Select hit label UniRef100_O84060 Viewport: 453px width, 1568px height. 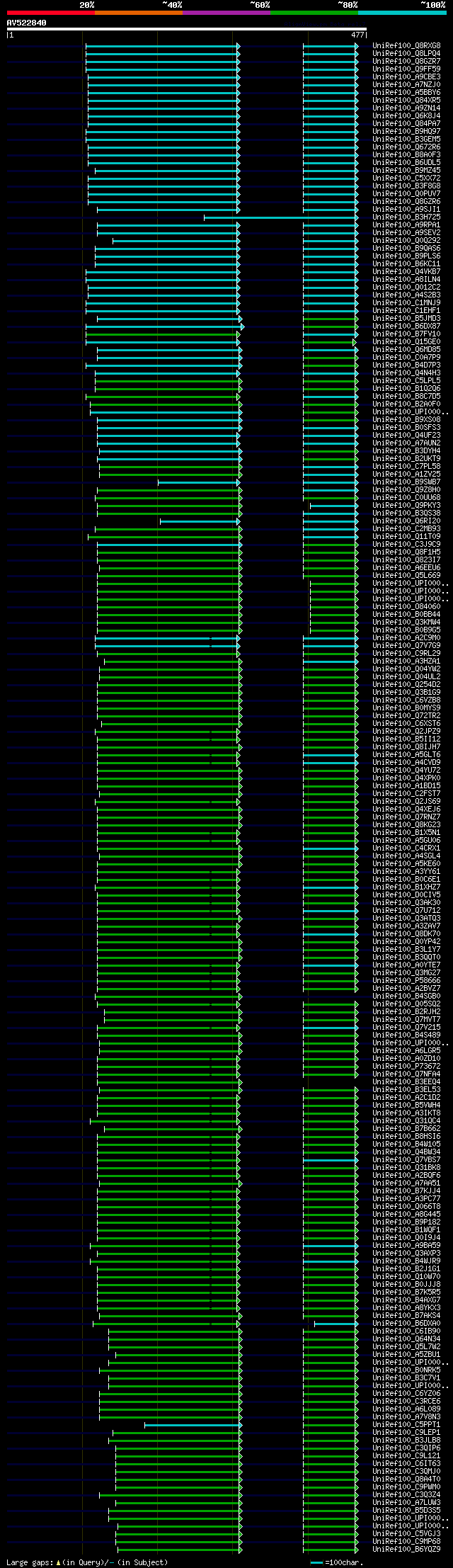406,606
